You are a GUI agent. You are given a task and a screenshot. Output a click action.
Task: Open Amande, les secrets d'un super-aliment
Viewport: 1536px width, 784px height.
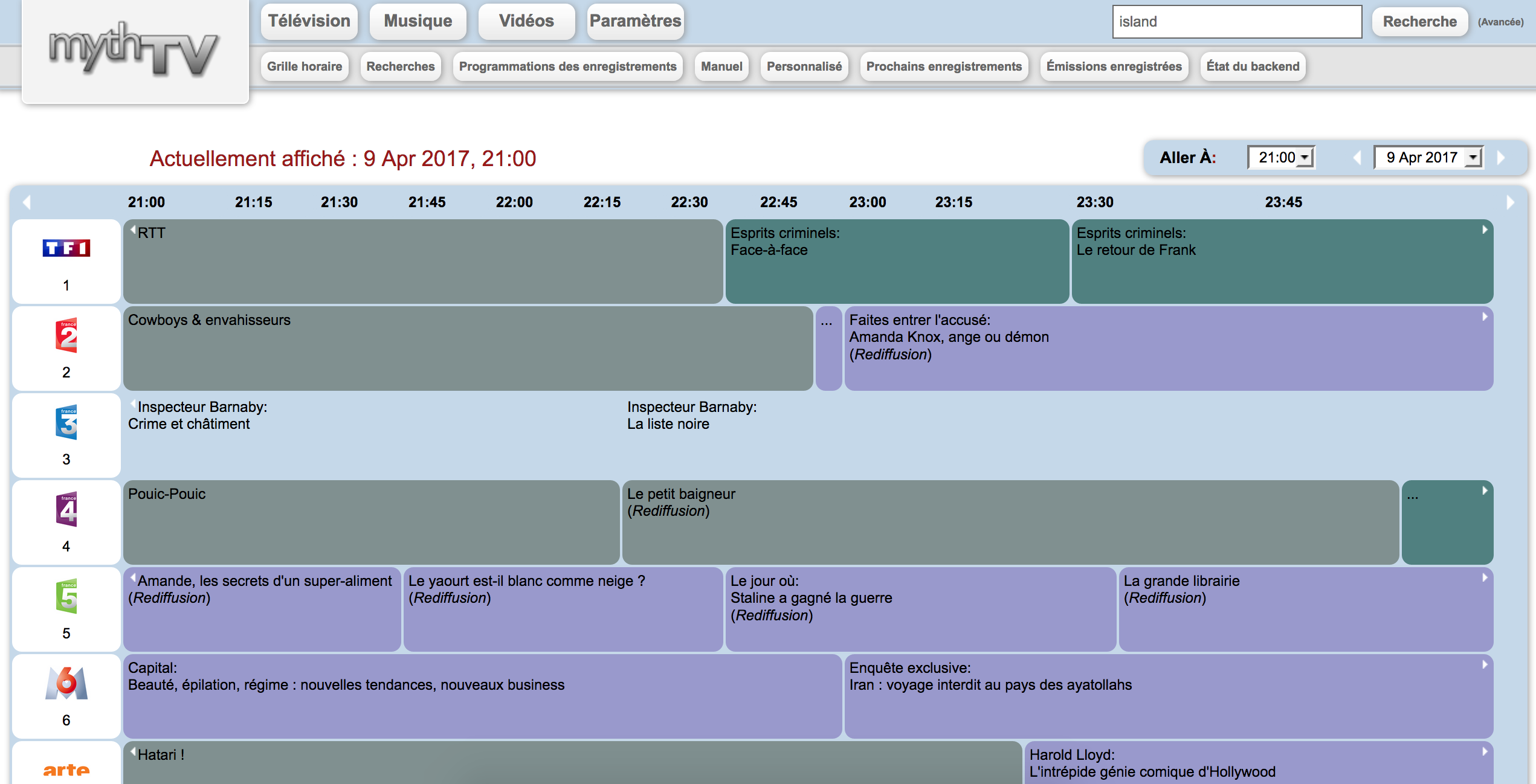[262, 609]
